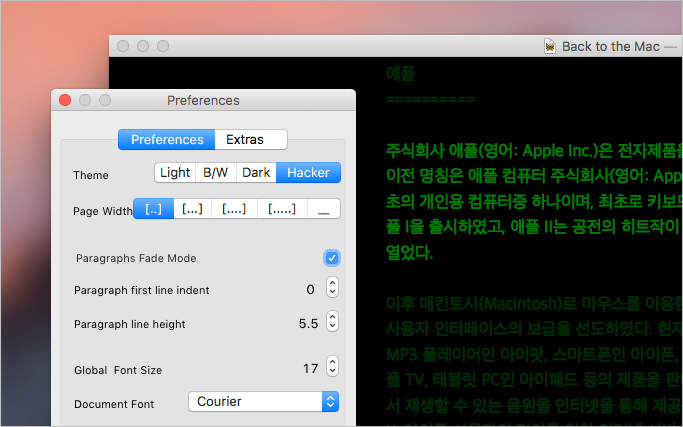683x427 pixels.
Task: Choose the B/W theme
Action: pos(216,173)
